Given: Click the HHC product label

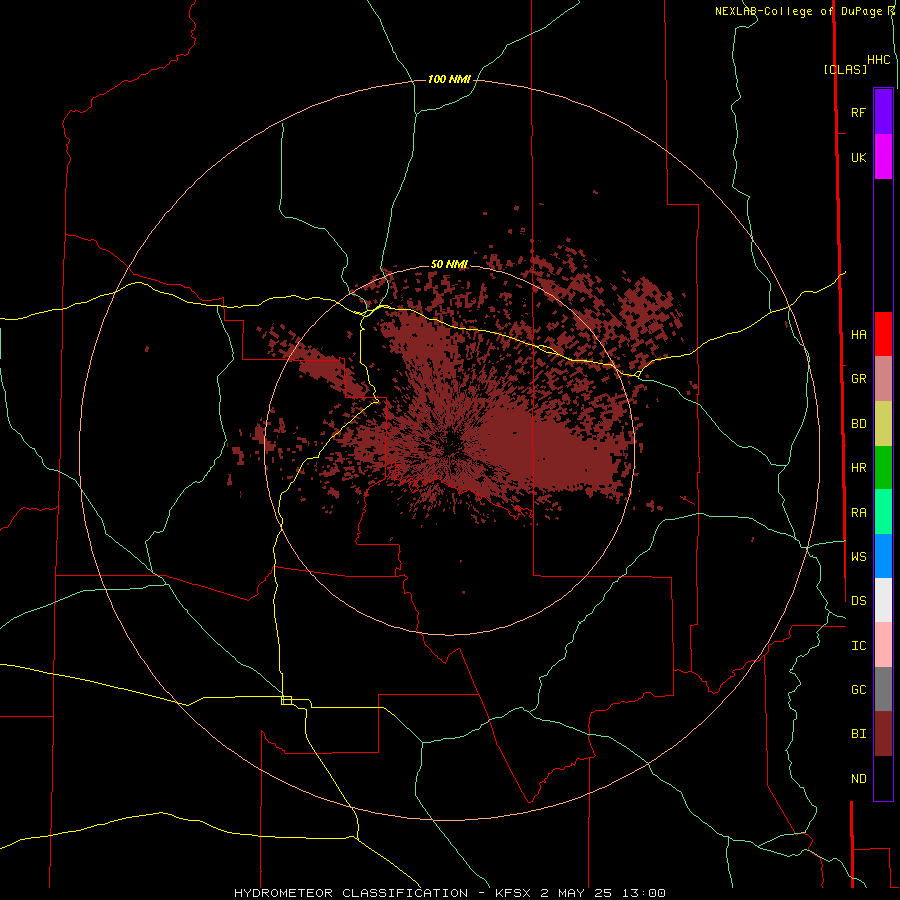Looking at the screenshot, I should tap(878, 60).
